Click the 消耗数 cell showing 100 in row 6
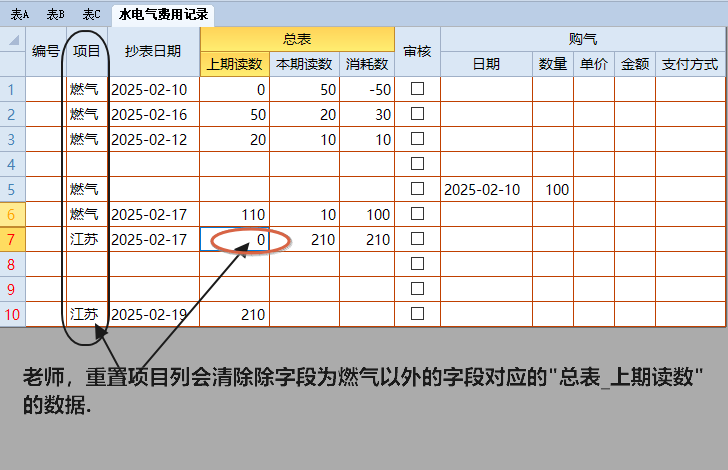728x470 pixels. pyautogui.click(x=367, y=215)
